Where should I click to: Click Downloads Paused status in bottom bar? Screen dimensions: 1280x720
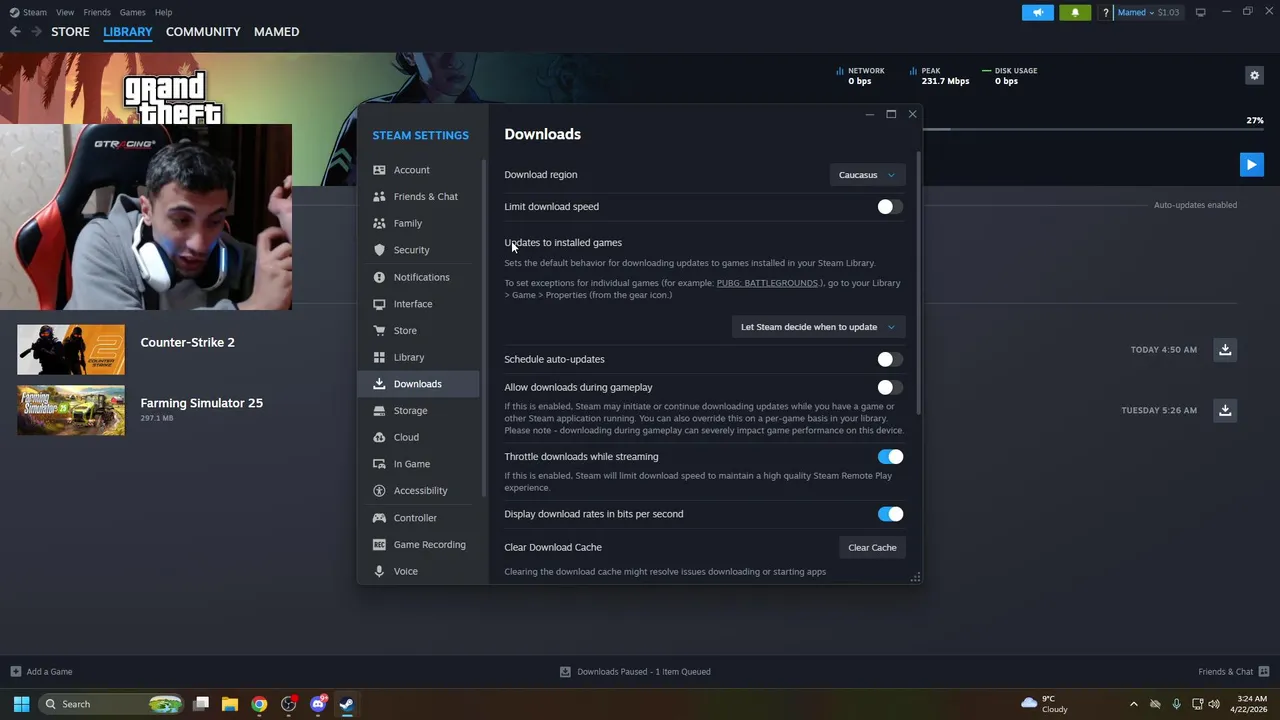pyautogui.click(x=635, y=672)
